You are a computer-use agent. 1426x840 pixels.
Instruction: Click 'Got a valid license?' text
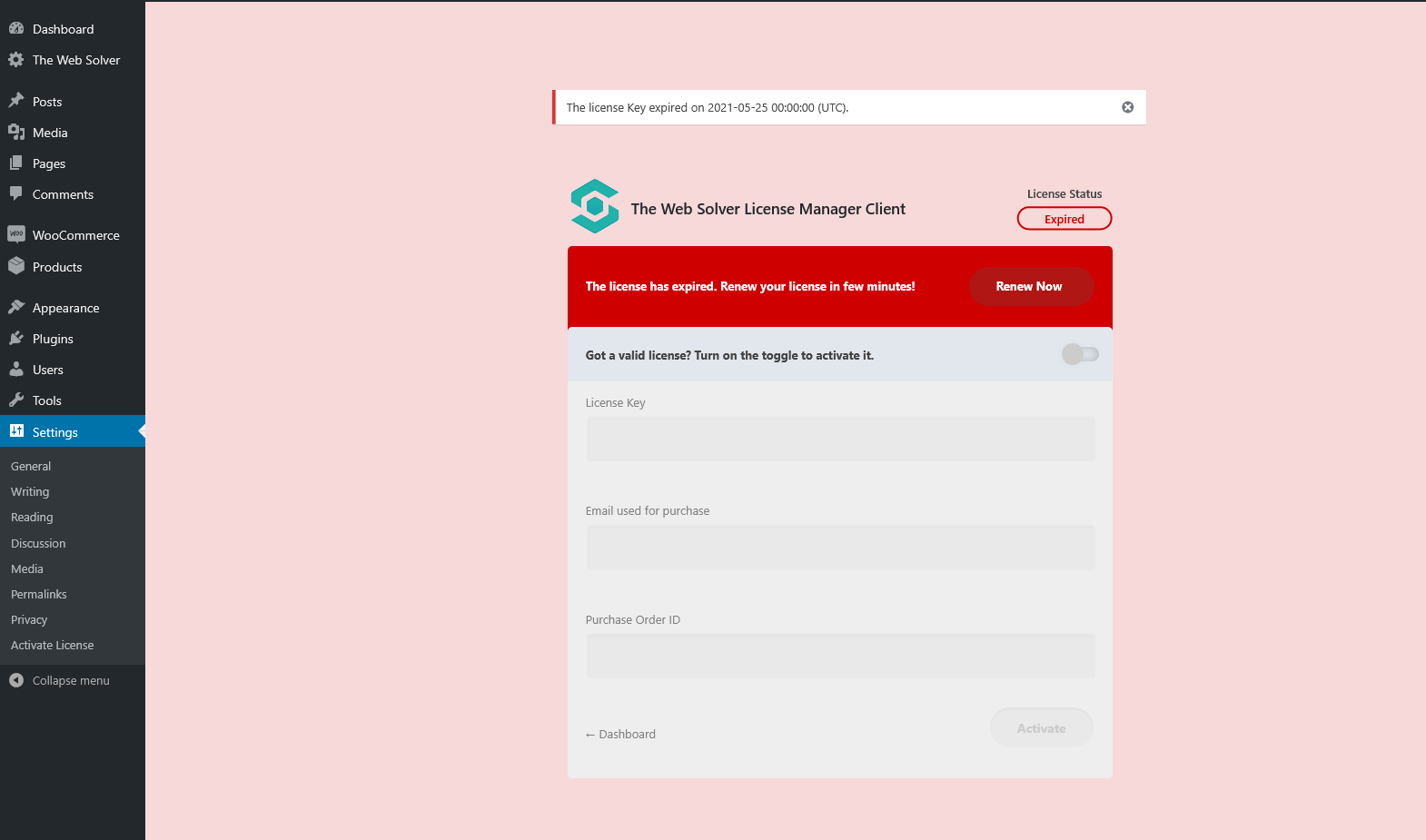(729, 355)
